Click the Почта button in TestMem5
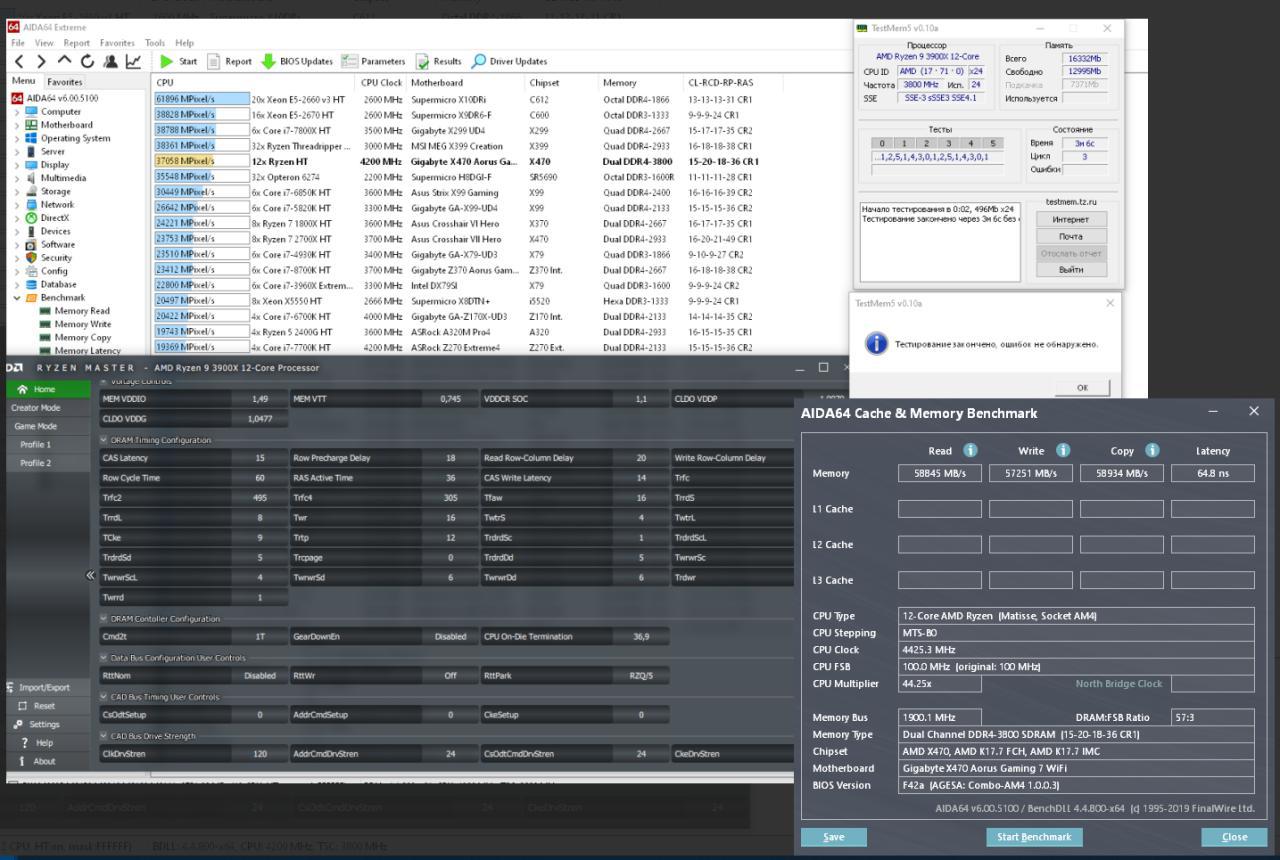 point(1071,236)
